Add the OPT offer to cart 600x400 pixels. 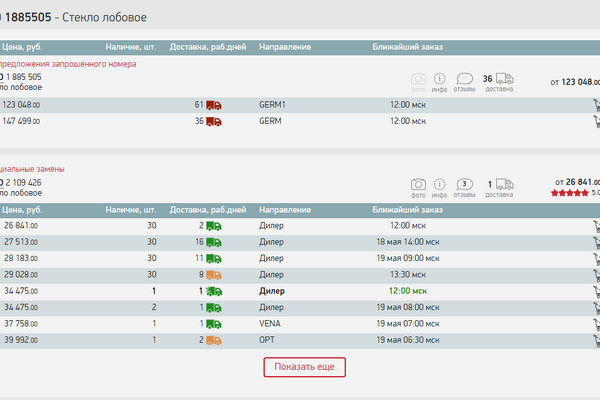pyautogui.click(x=596, y=341)
